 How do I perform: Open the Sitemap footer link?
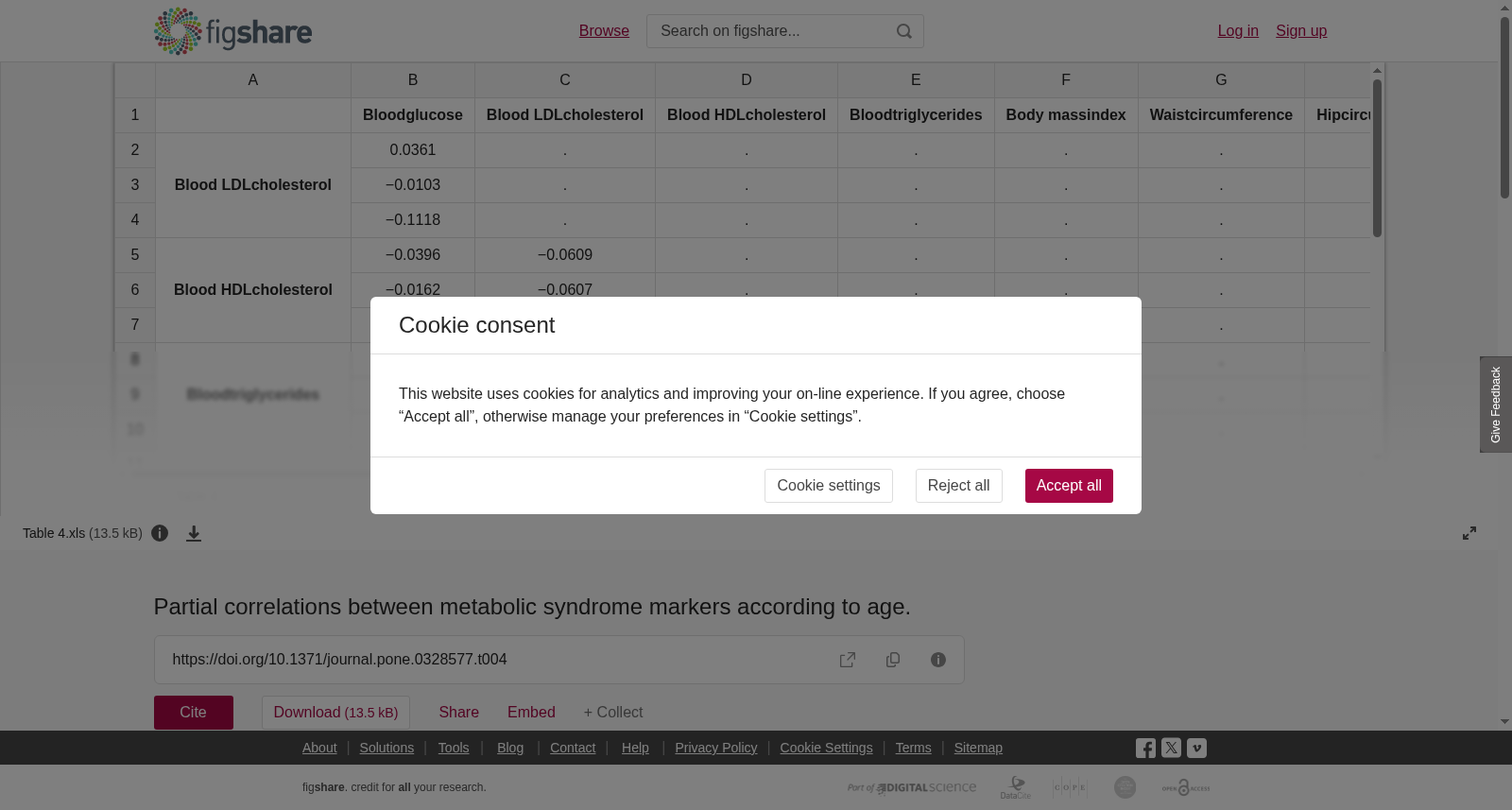coord(978,748)
